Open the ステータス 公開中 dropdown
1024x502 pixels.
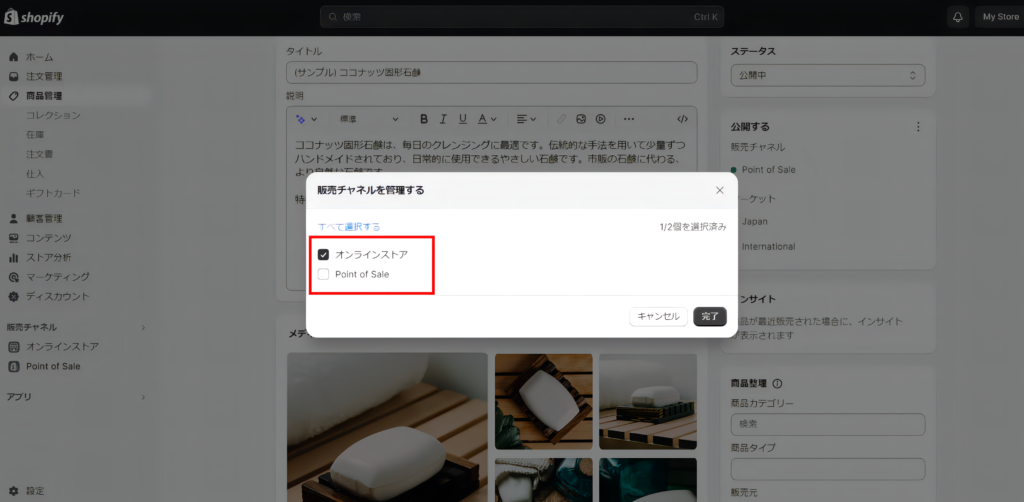(827, 75)
